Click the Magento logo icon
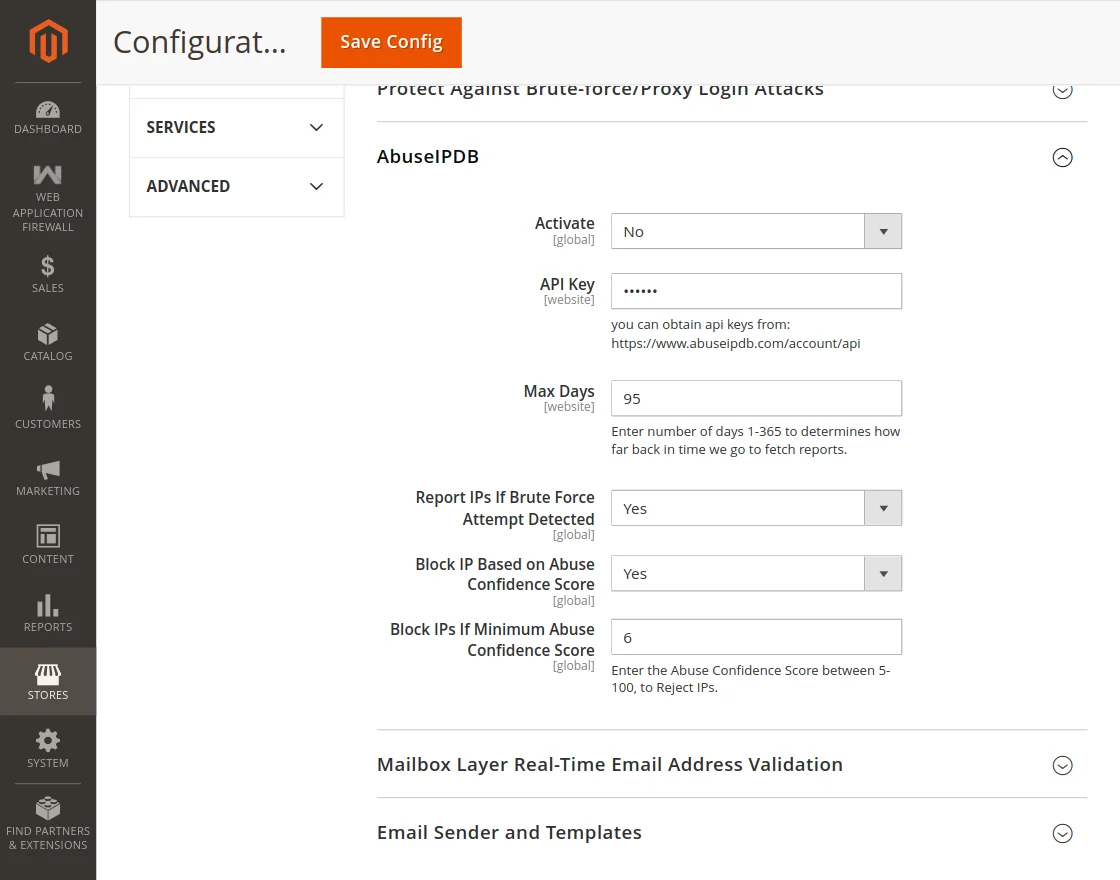The height and width of the screenshot is (880, 1120). click(48, 41)
